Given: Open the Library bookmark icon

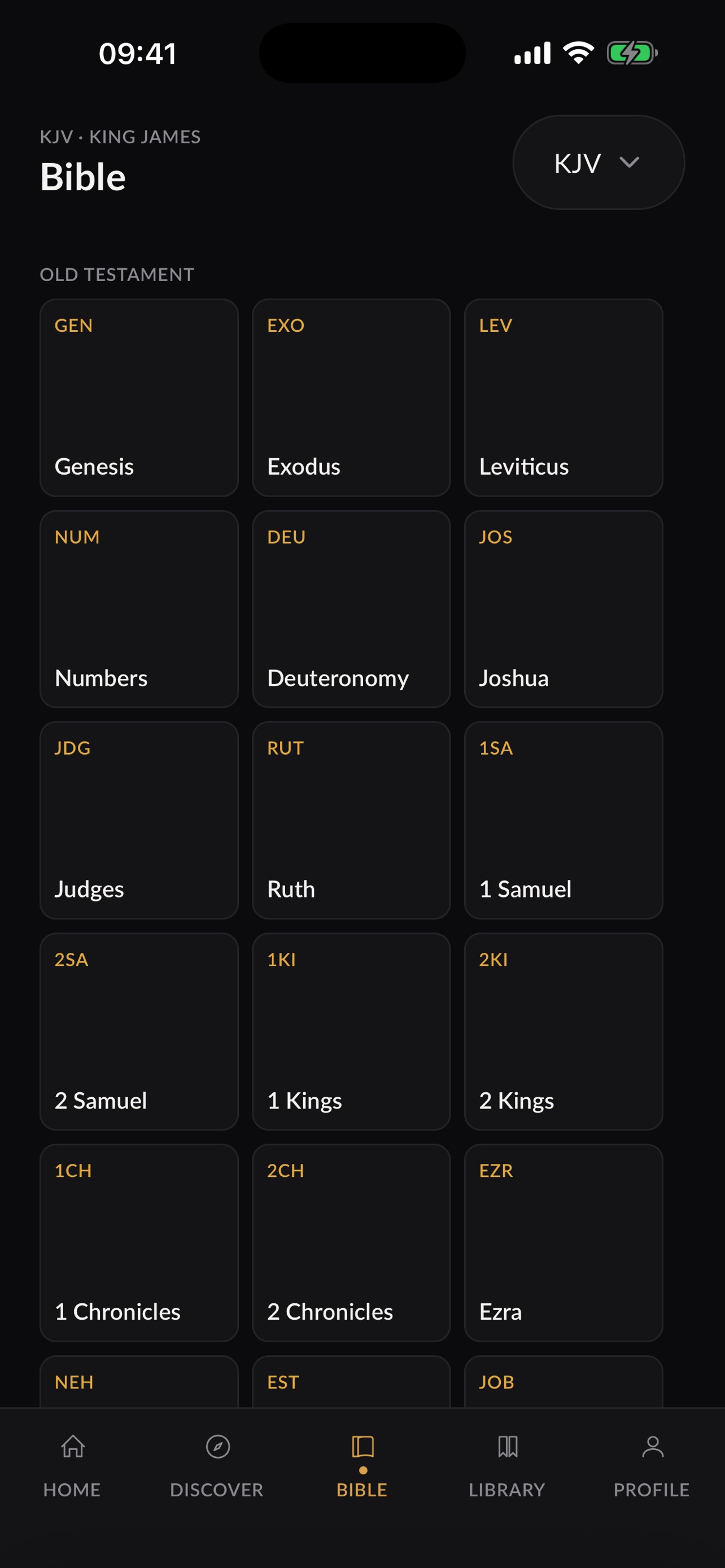Looking at the screenshot, I should click(507, 1447).
